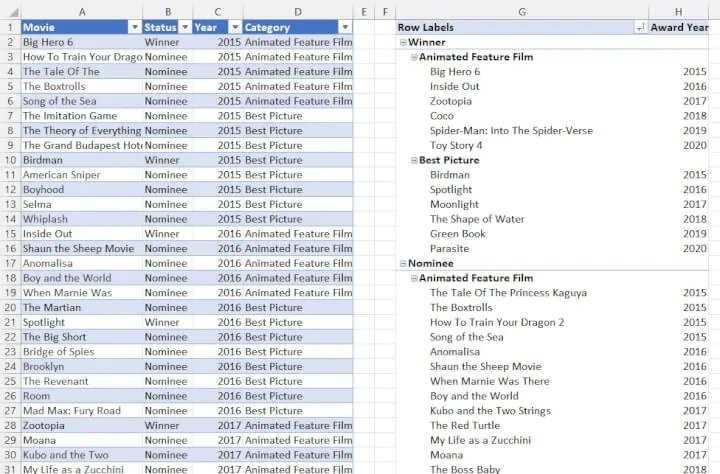Click the Award Year pivot header cell
This screenshot has height=474, width=720.
679,28
